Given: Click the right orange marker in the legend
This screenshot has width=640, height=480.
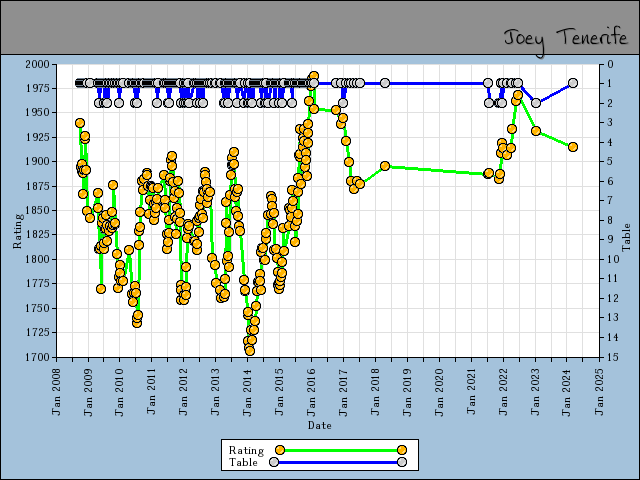Looking at the screenshot, I should tap(402, 450).
